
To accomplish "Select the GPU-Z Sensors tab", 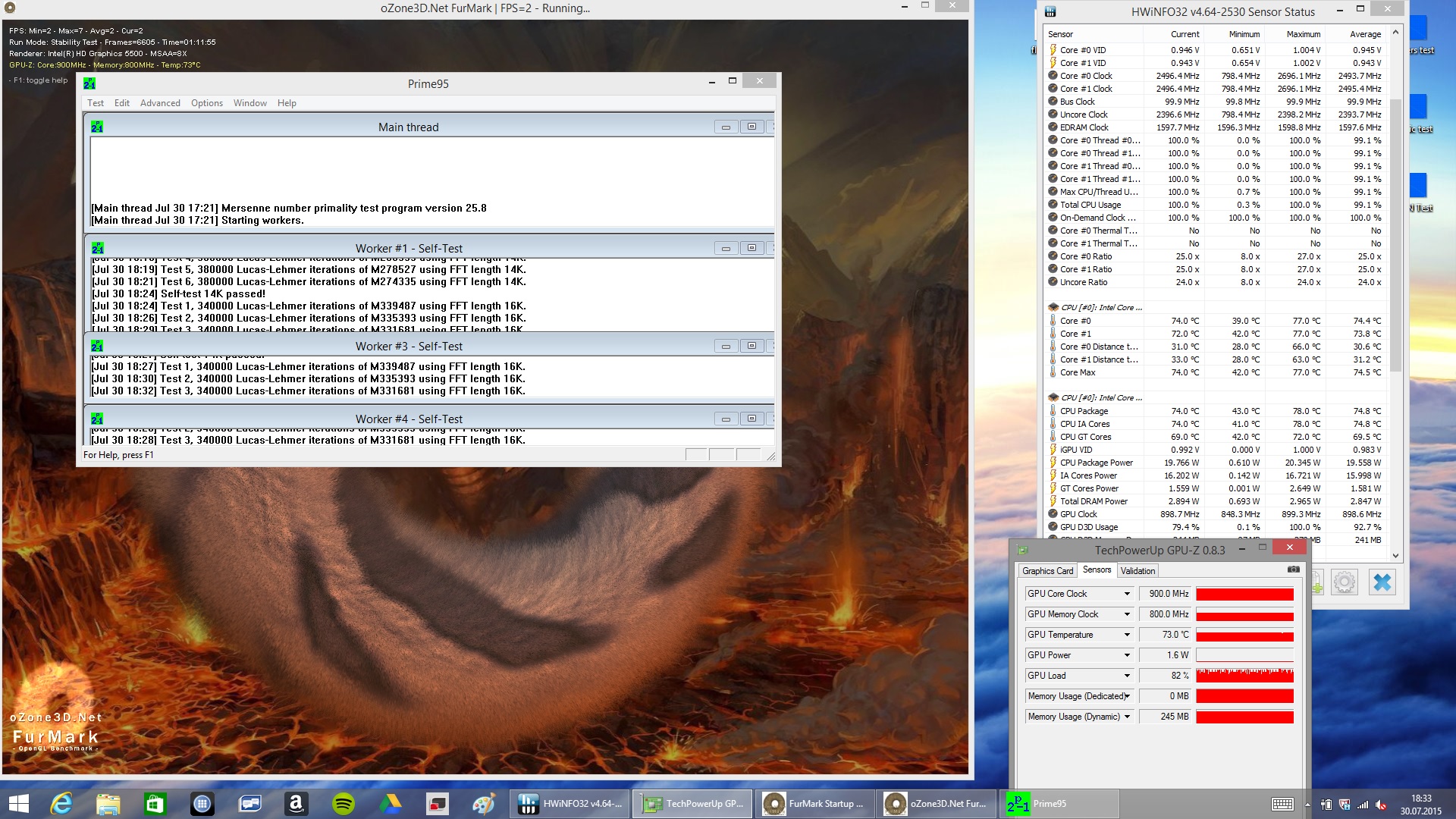I will (1097, 570).
